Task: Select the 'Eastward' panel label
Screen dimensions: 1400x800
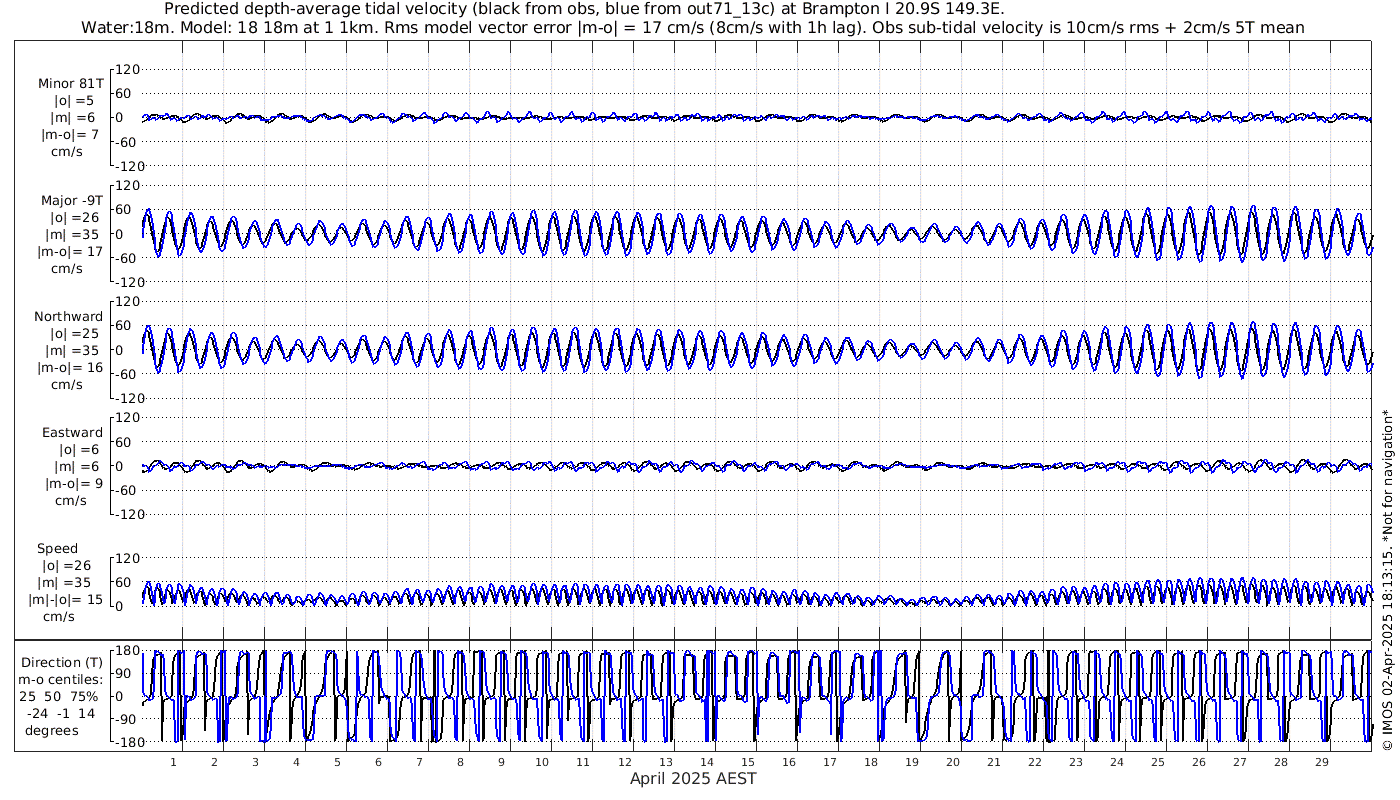Action: point(72,433)
